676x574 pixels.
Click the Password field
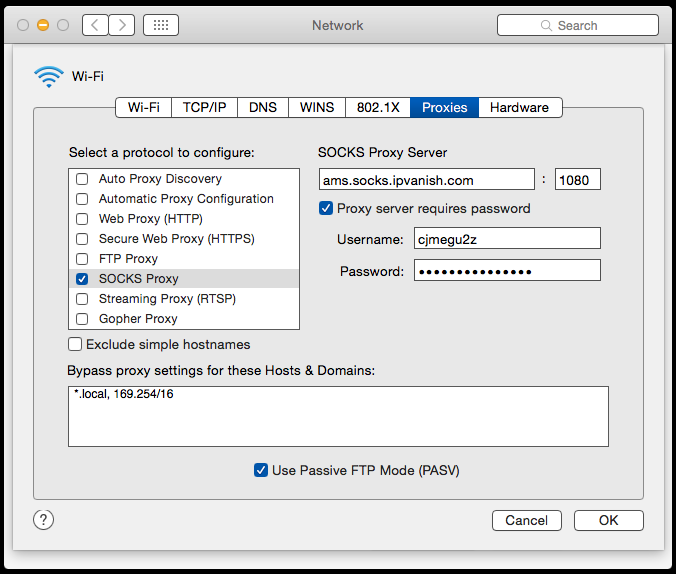click(507, 270)
